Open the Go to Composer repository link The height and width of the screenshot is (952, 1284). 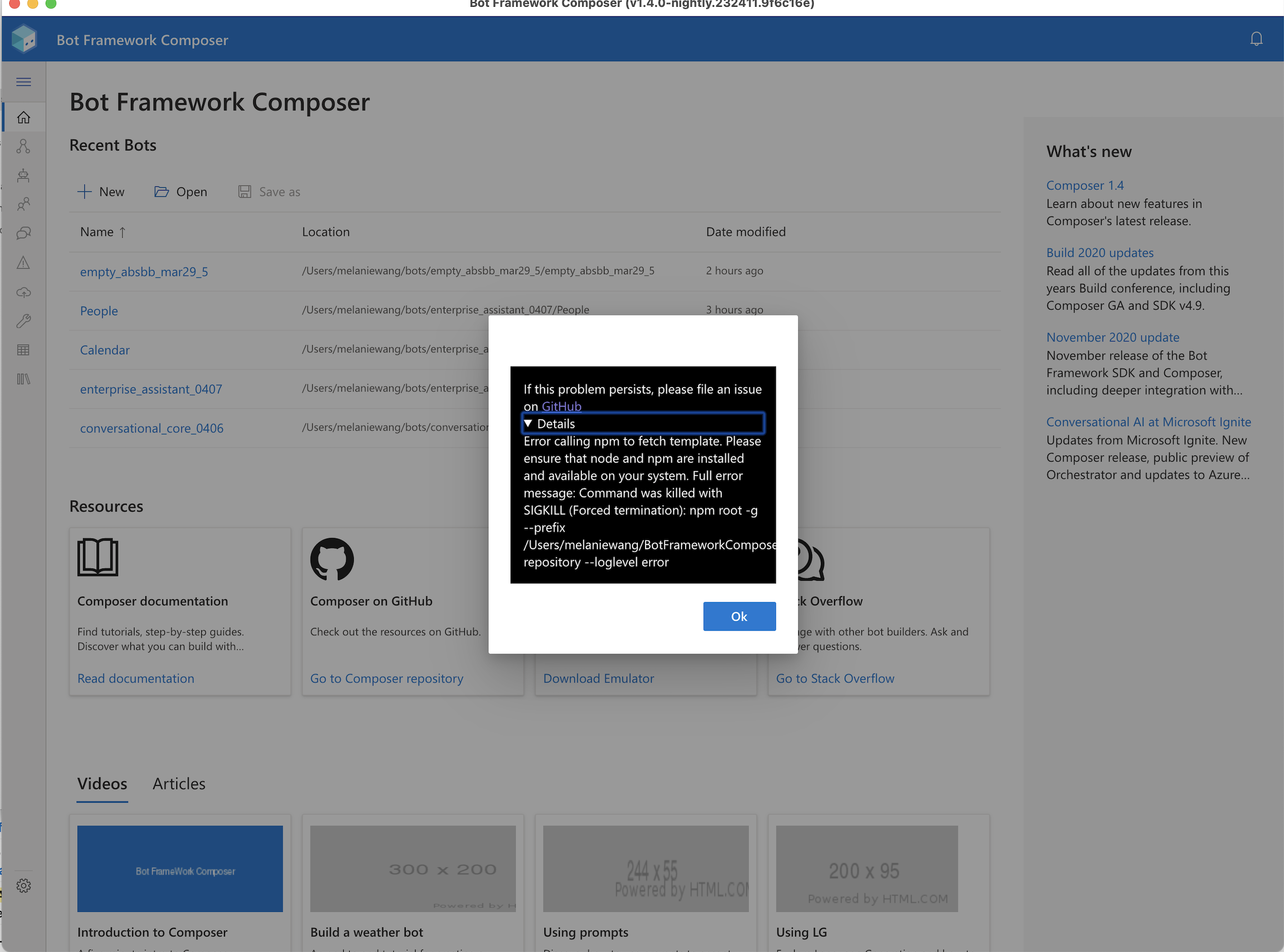click(x=387, y=678)
